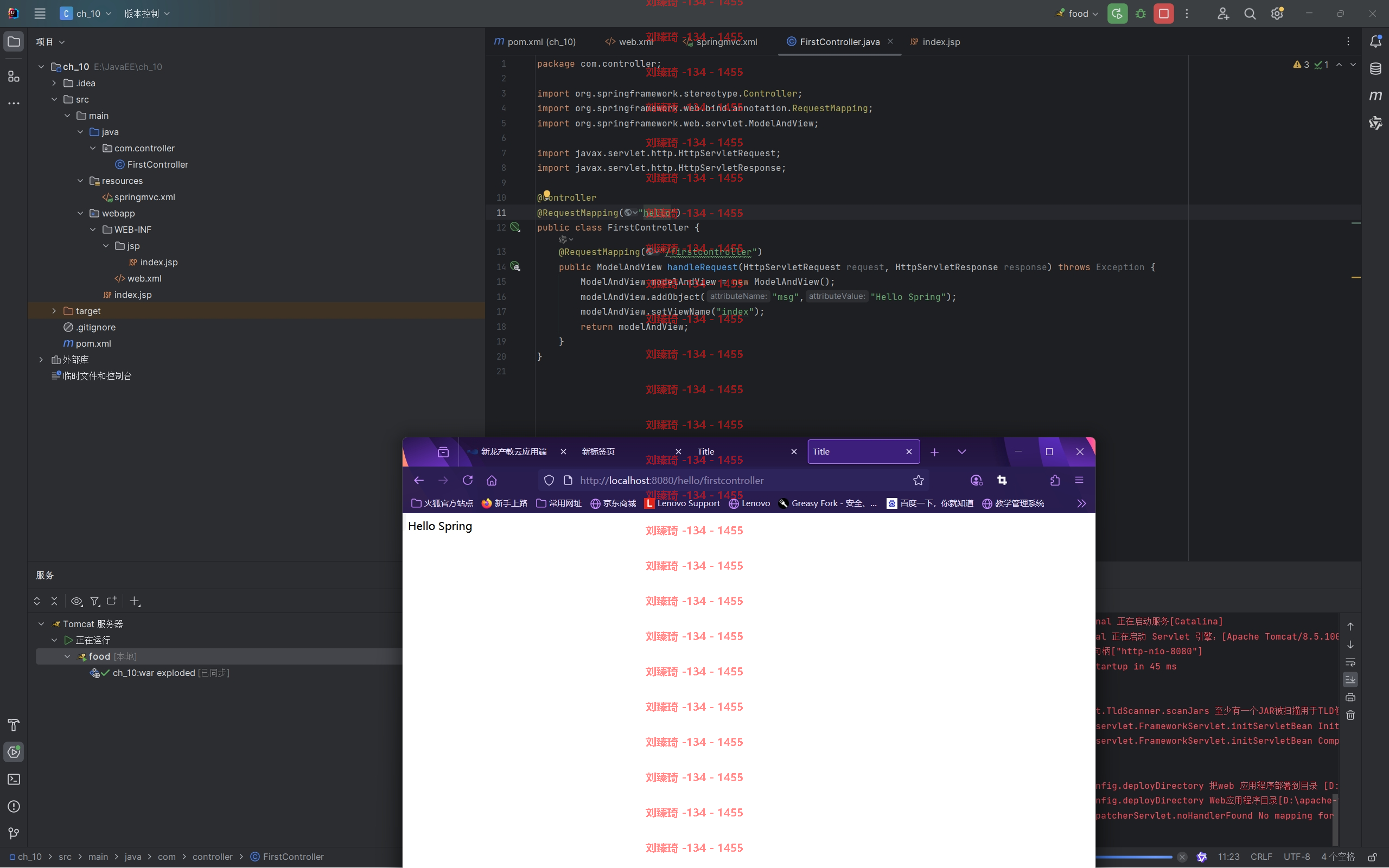
Task: Open the 版本控制 dropdown
Action: [x=148, y=13]
